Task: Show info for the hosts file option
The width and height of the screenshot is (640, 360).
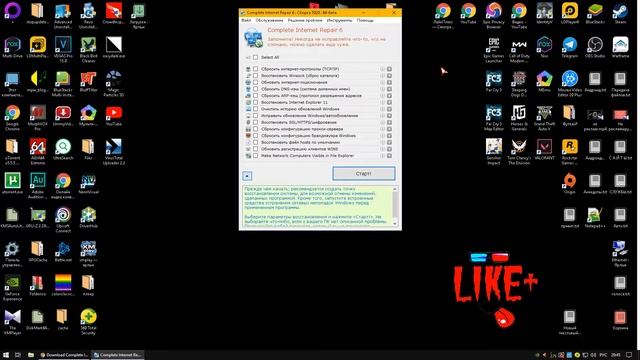Action: 382,142
